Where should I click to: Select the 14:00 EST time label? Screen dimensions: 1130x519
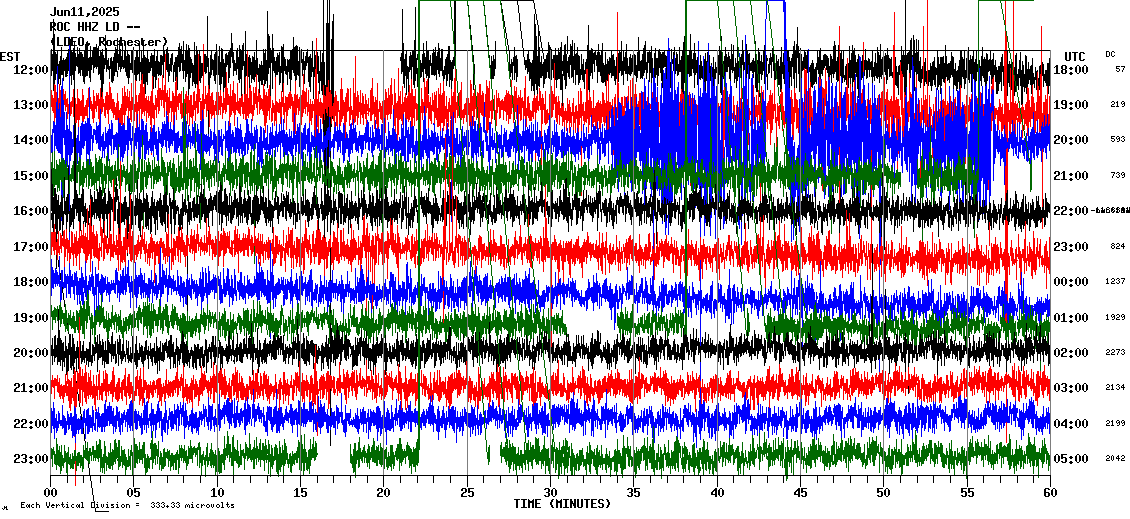(x=30, y=140)
